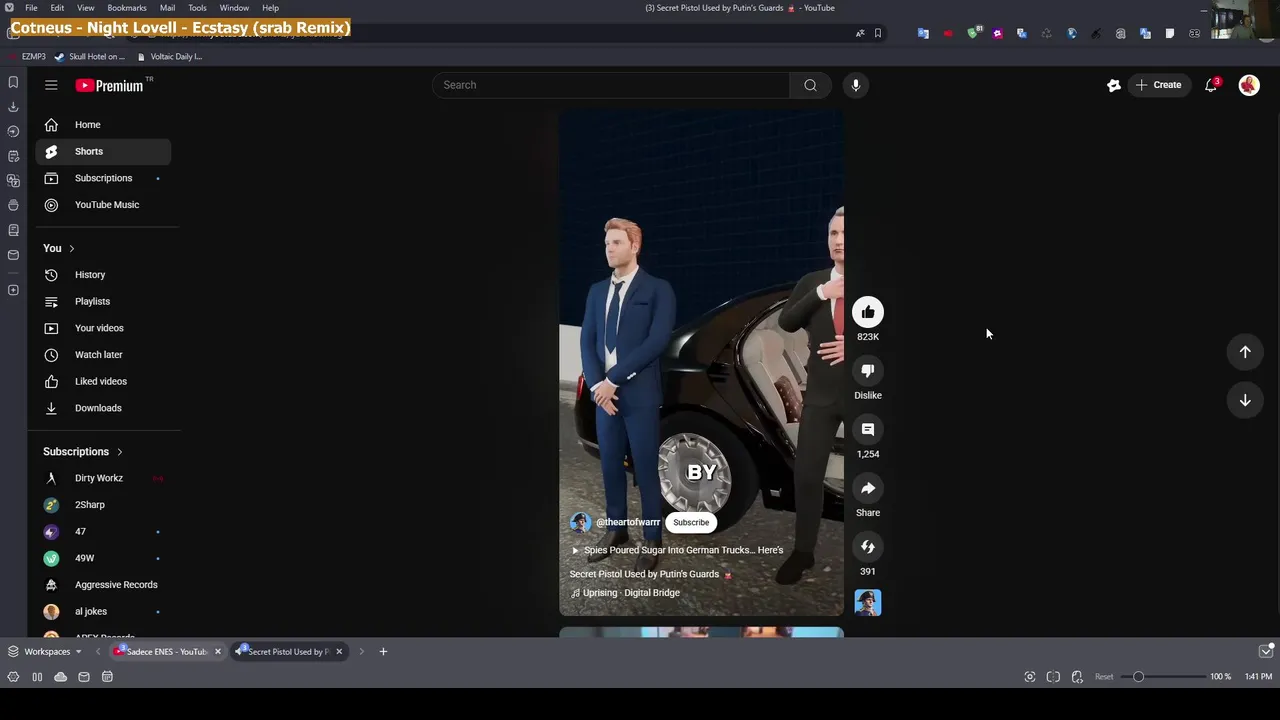Open Watch later list
The image size is (1280, 720).
[x=103, y=355]
